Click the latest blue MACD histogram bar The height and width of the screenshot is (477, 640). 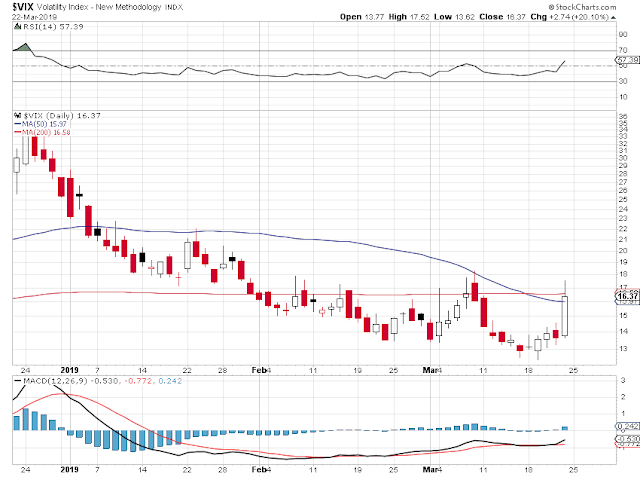coord(565,428)
